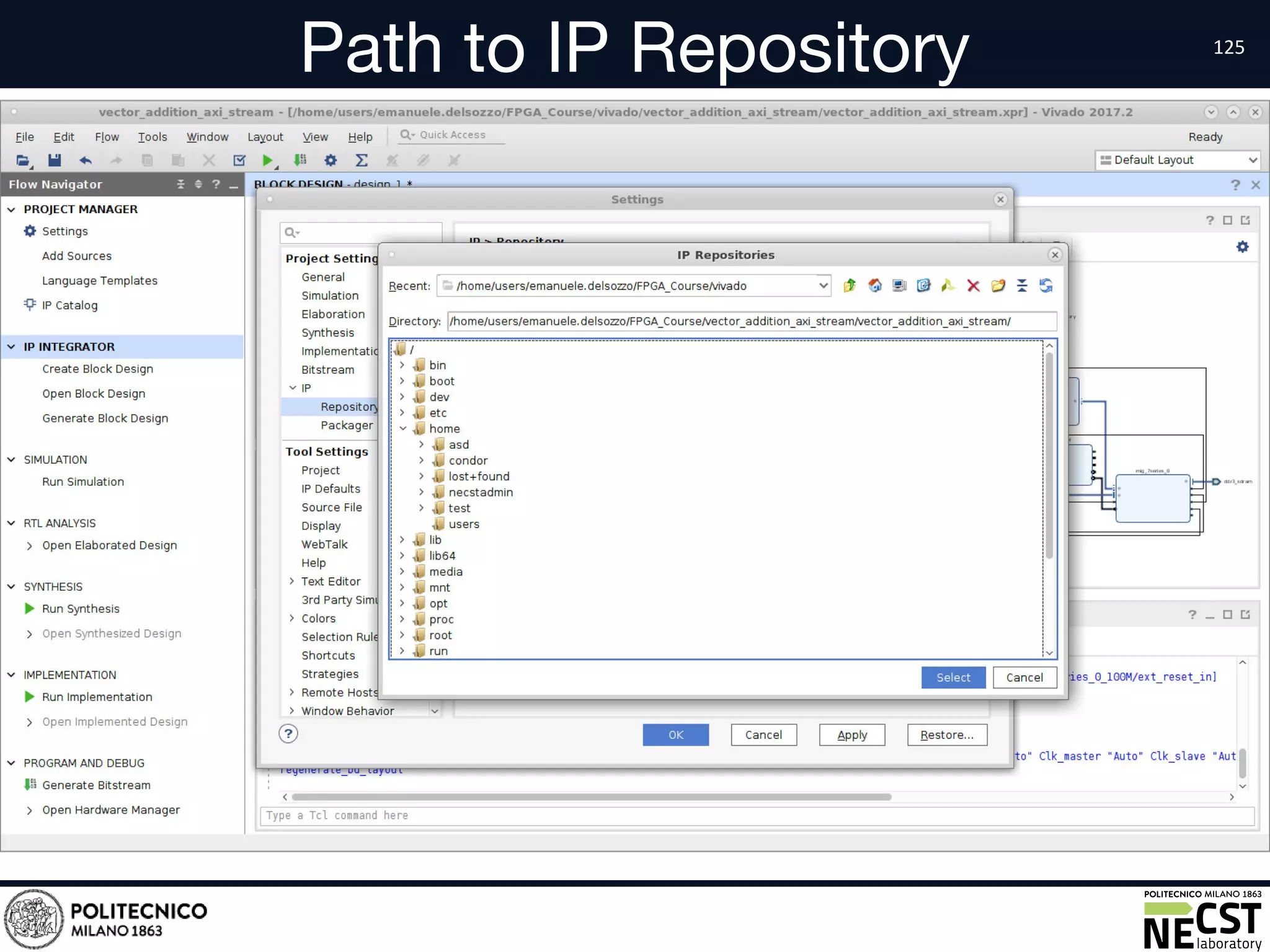The height and width of the screenshot is (952, 1270).
Task: Click Apply in Settings dialog
Action: pyautogui.click(x=852, y=734)
